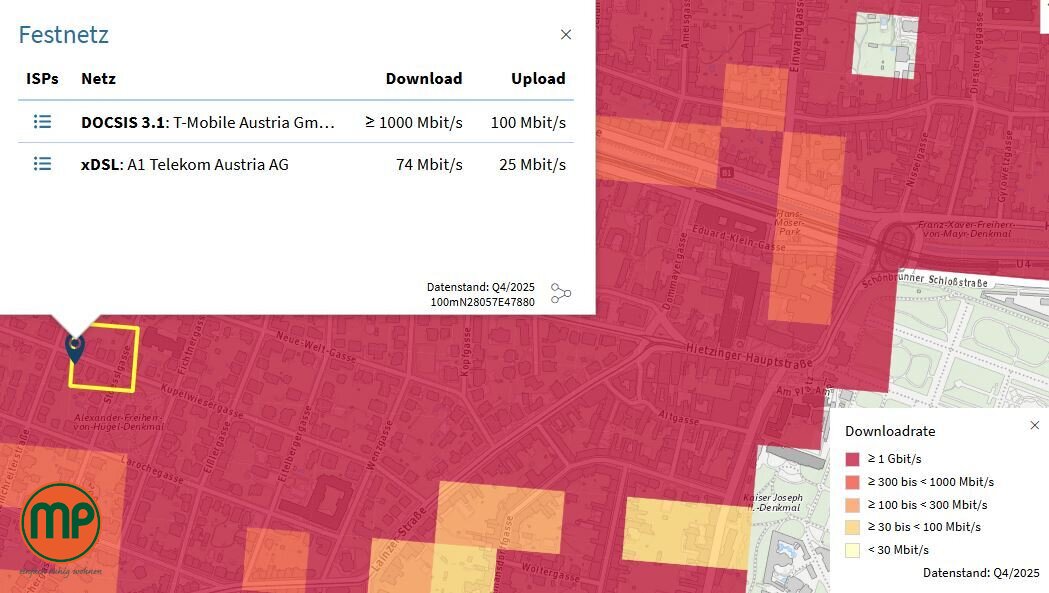
Task: Open ISP list for DOCSIS 3.1 row
Action: click(42, 122)
